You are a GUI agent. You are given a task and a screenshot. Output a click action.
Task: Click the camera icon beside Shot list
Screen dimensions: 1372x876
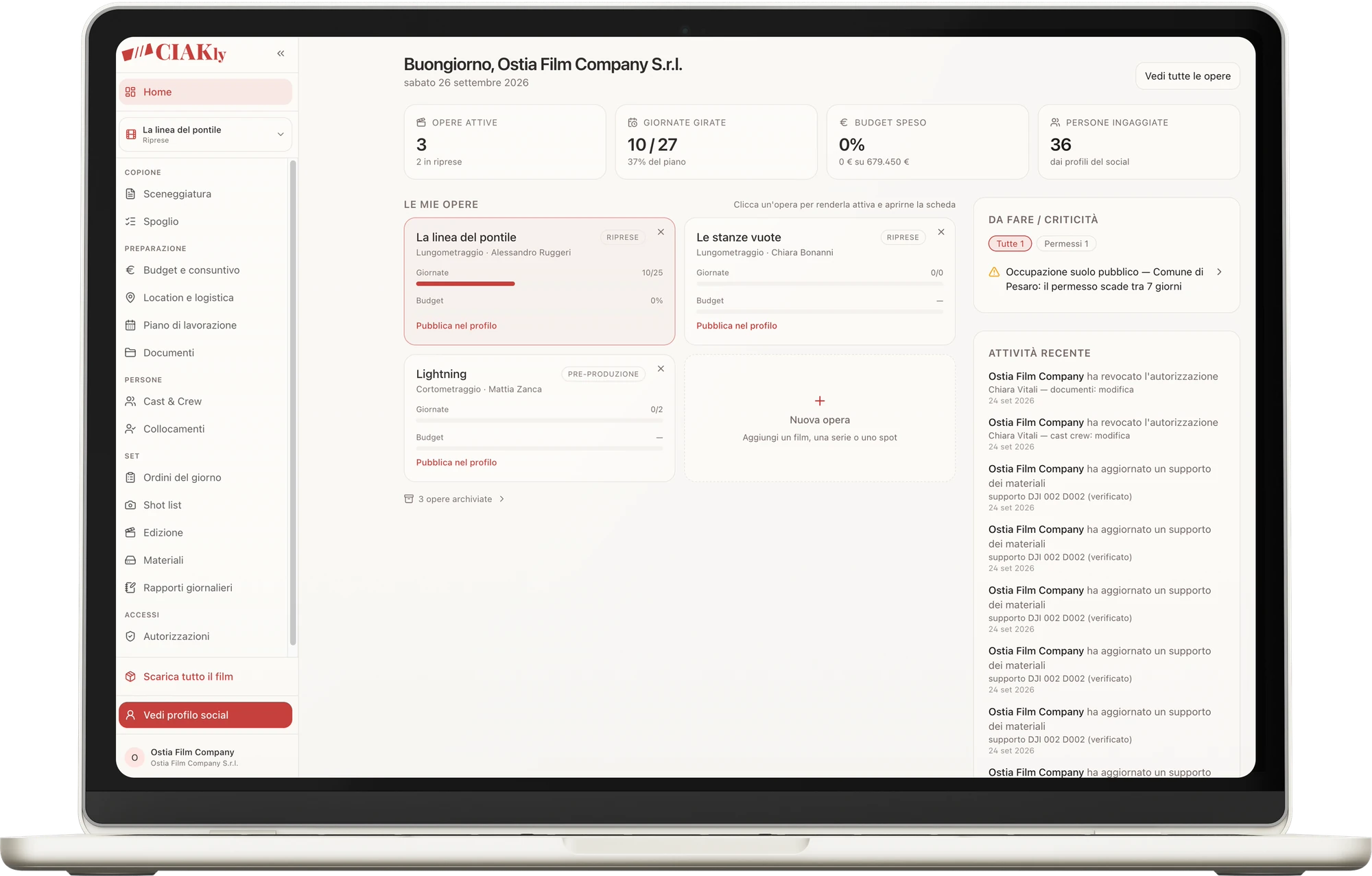pyautogui.click(x=130, y=505)
